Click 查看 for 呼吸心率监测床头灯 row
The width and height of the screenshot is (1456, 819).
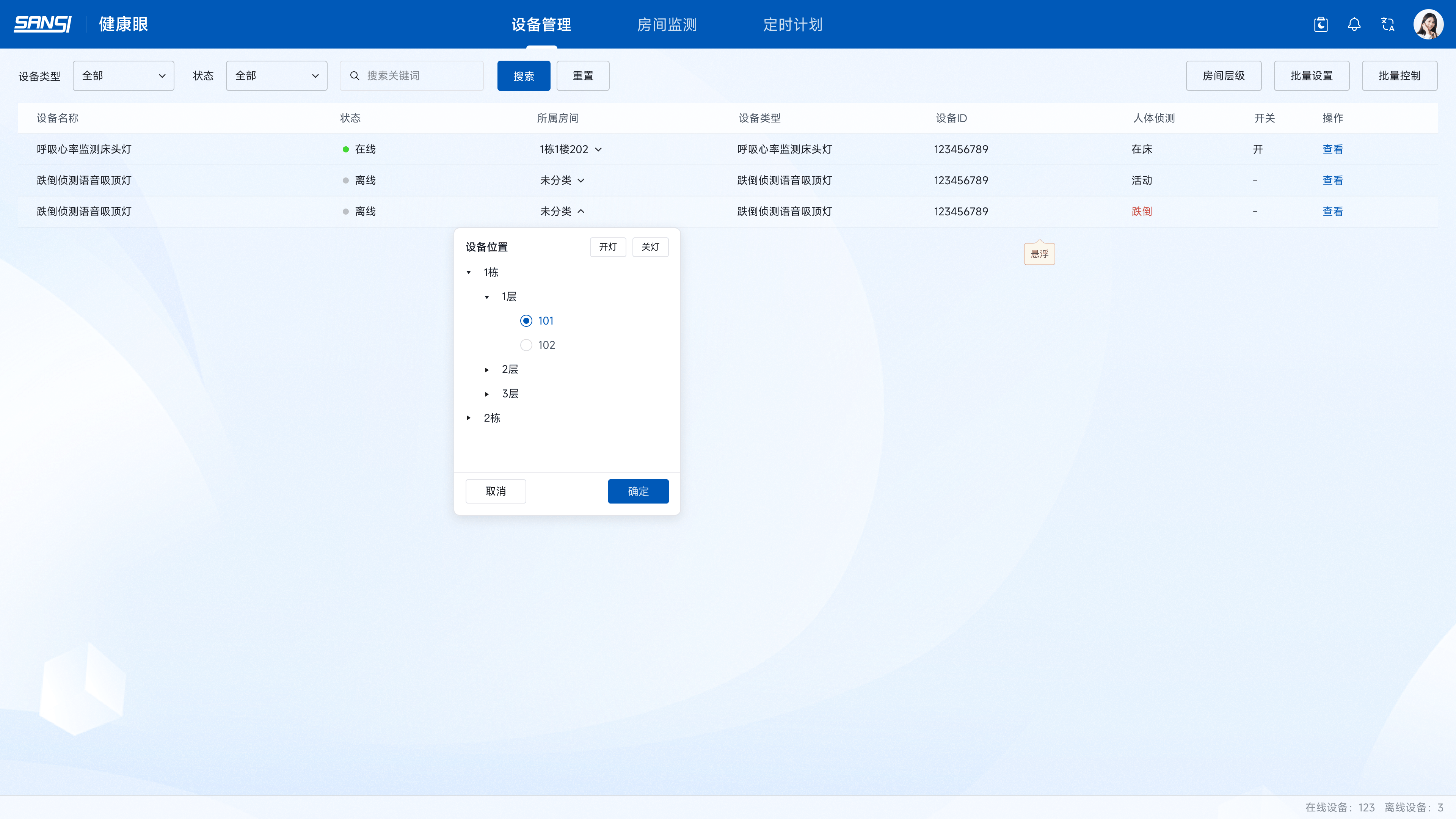pyautogui.click(x=1333, y=149)
